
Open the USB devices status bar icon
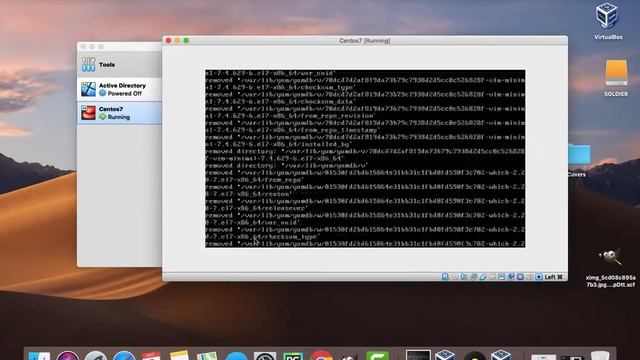(483, 277)
